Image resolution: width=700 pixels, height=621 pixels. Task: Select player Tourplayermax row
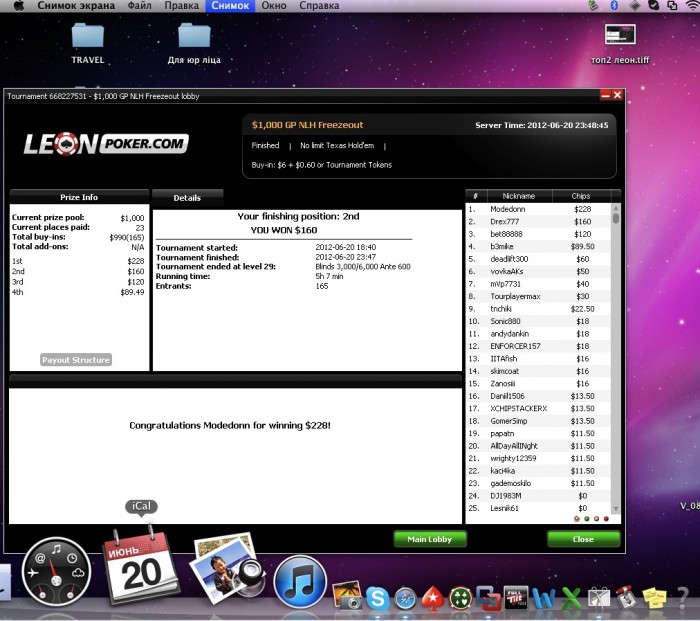pos(538,296)
